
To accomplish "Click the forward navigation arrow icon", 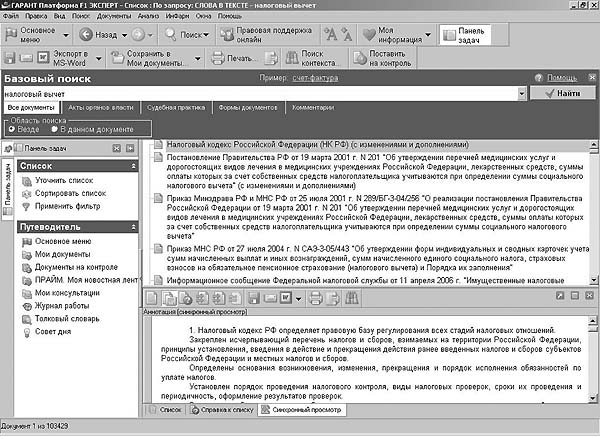I will (x=138, y=35).
